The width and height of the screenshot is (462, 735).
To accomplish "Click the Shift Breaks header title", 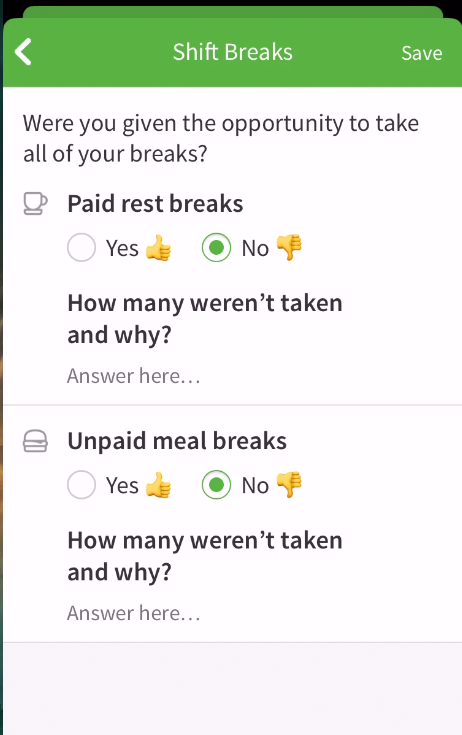I will coord(232,52).
